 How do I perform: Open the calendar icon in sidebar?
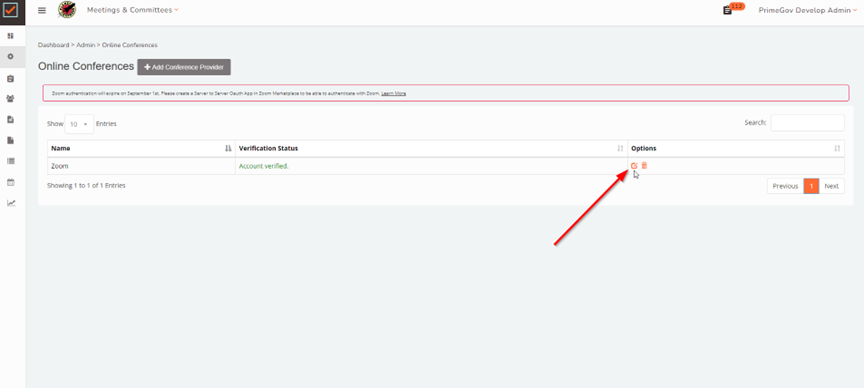pyautogui.click(x=10, y=182)
